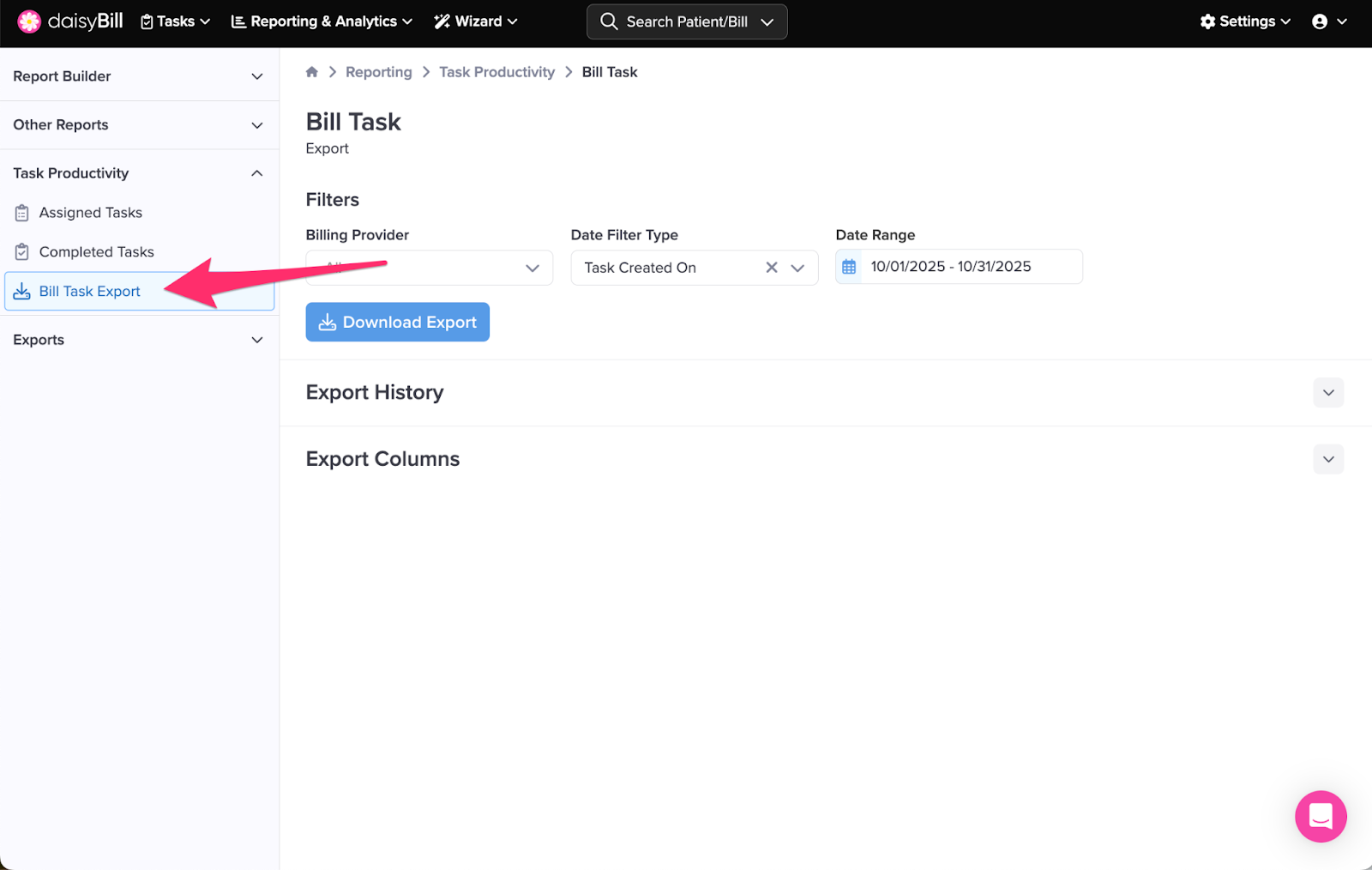Expand the Export History section
This screenshot has height=870, width=1372.
pos(1327,393)
